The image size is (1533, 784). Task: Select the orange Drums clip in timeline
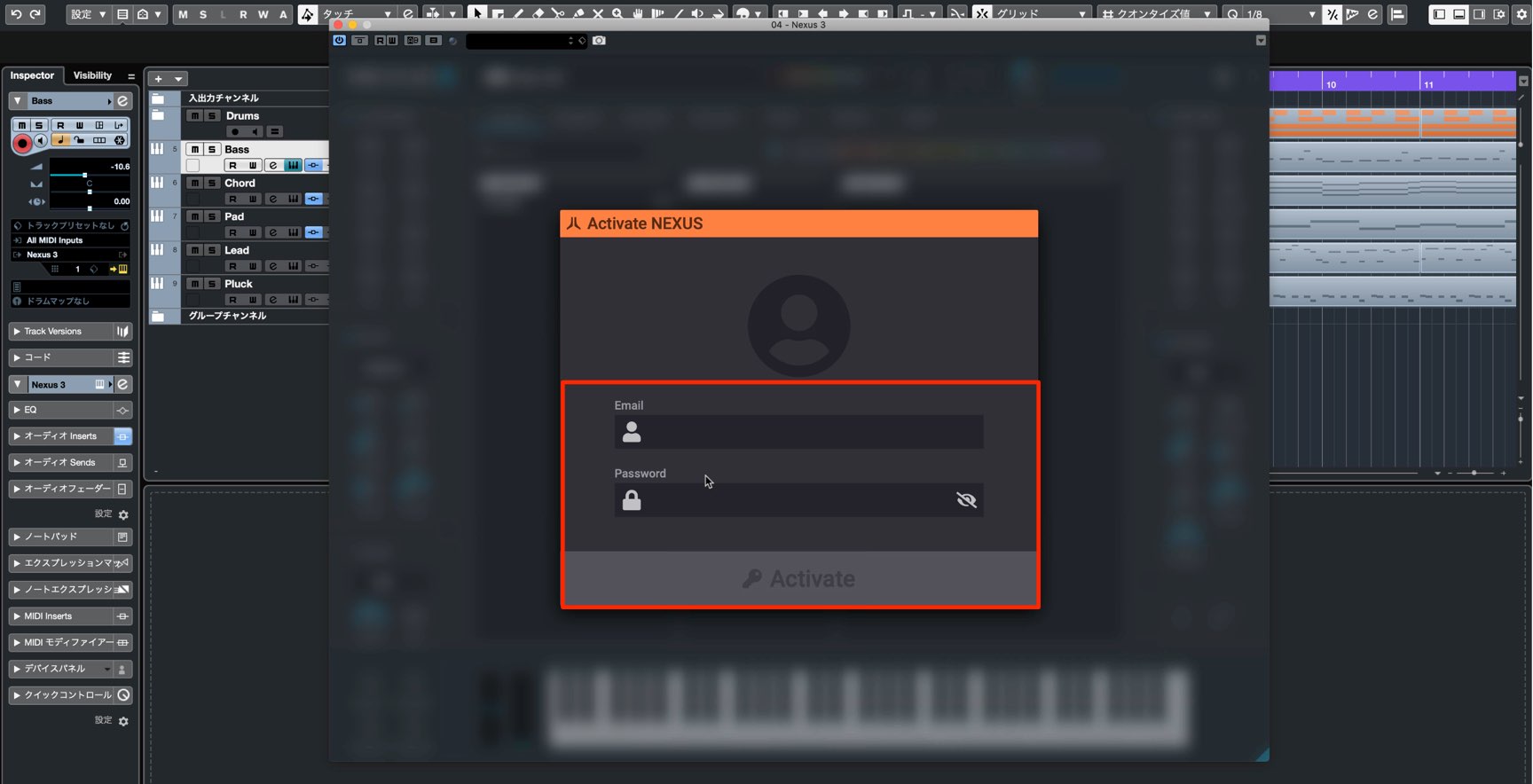click(1392, 122)
